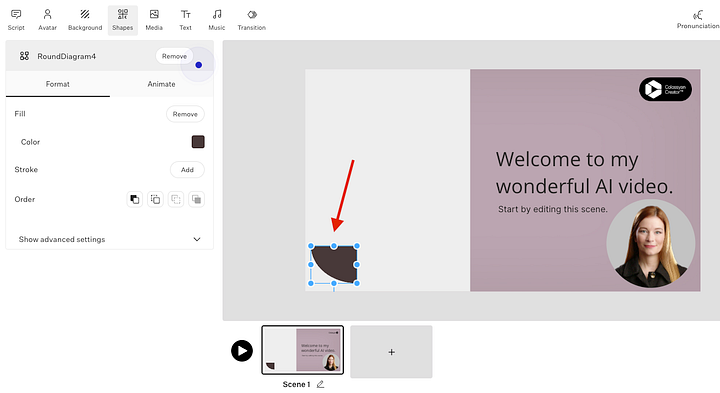Select the Scene 1 thumbnail

(x=303, y=350)
